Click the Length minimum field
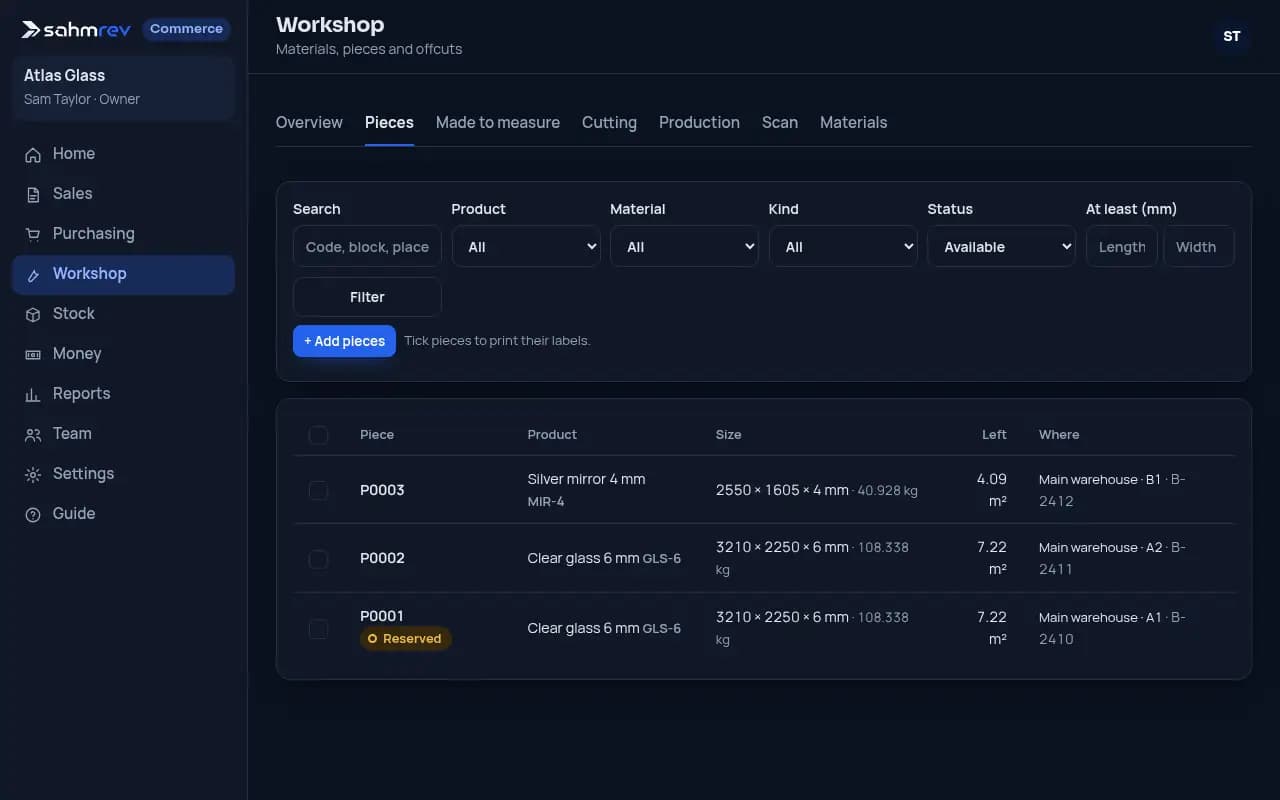 [x=1122, y=247]
